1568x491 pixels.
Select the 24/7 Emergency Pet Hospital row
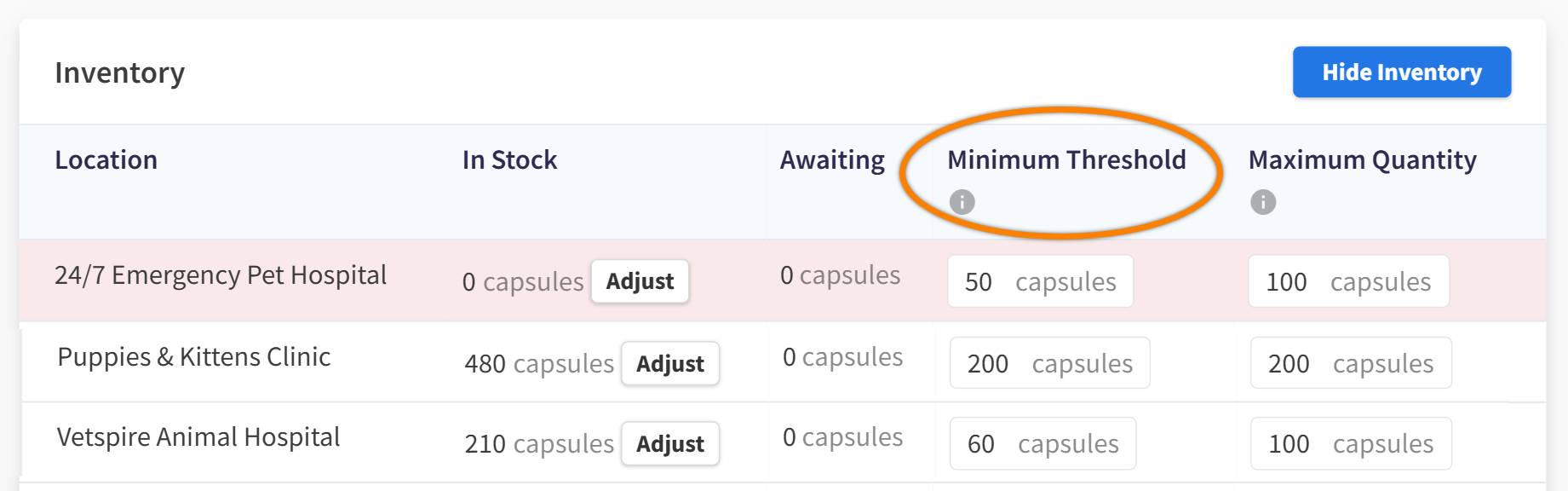tap(221, 275)
